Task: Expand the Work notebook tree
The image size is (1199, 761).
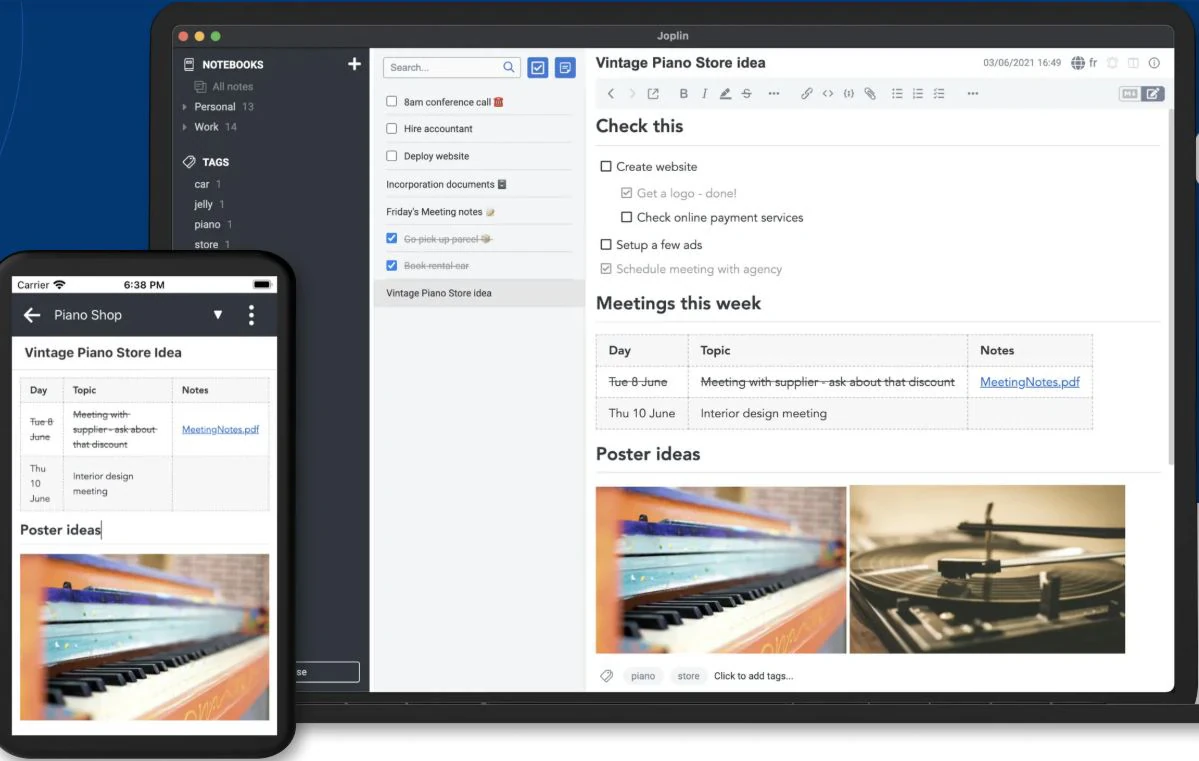Action: (x=184, y=127)
